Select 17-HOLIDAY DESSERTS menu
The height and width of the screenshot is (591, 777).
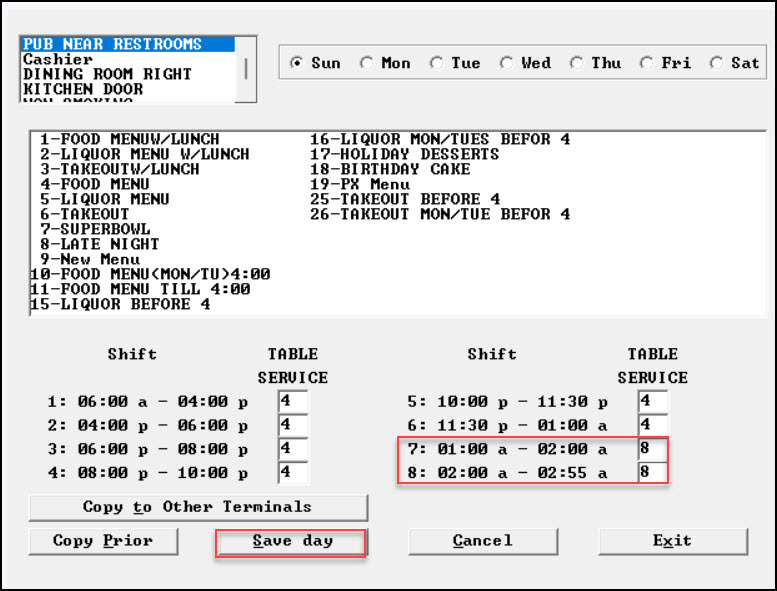pos(404,154)
